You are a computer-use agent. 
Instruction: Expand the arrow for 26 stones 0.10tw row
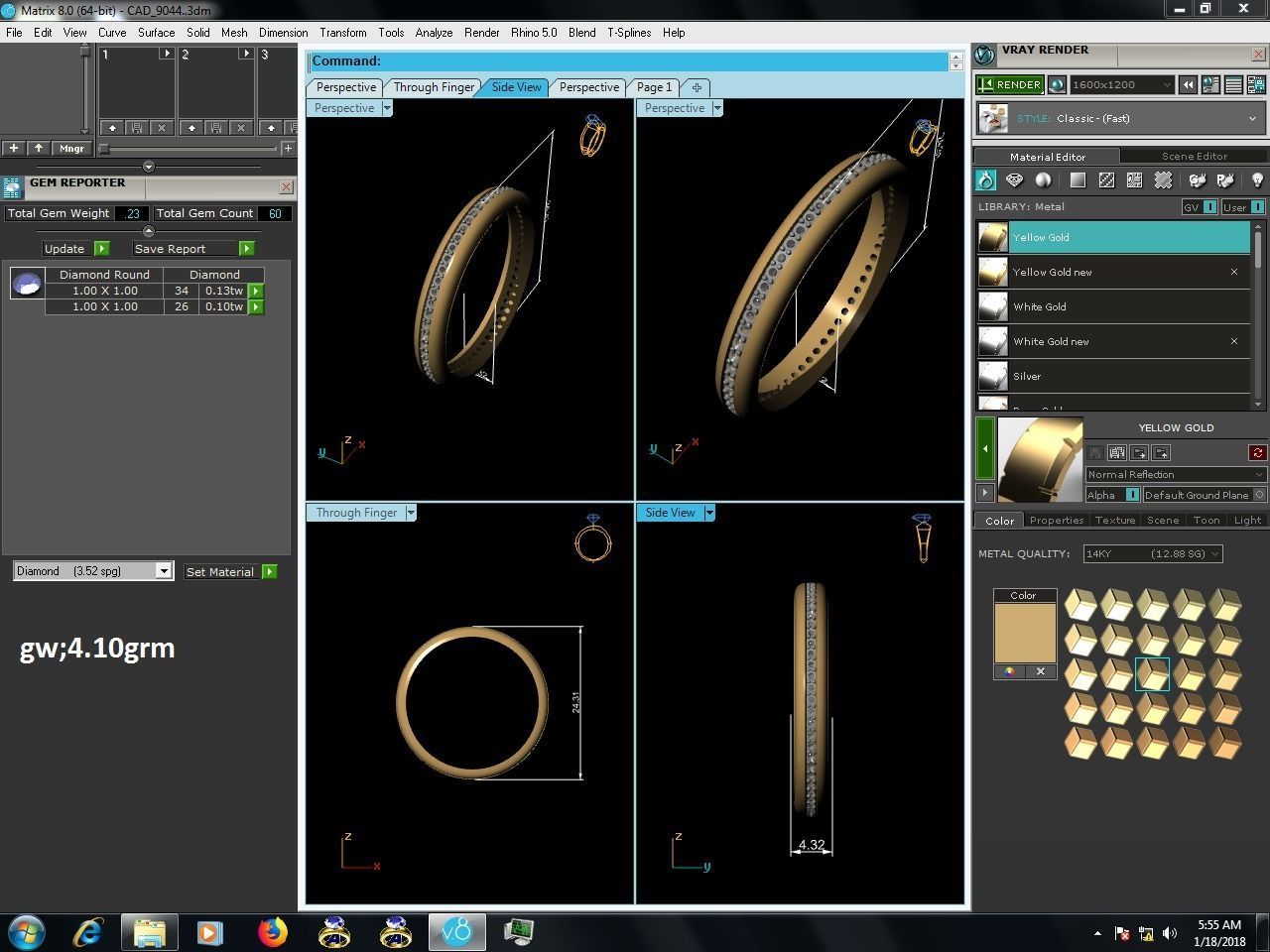click(x=256, y=306)
